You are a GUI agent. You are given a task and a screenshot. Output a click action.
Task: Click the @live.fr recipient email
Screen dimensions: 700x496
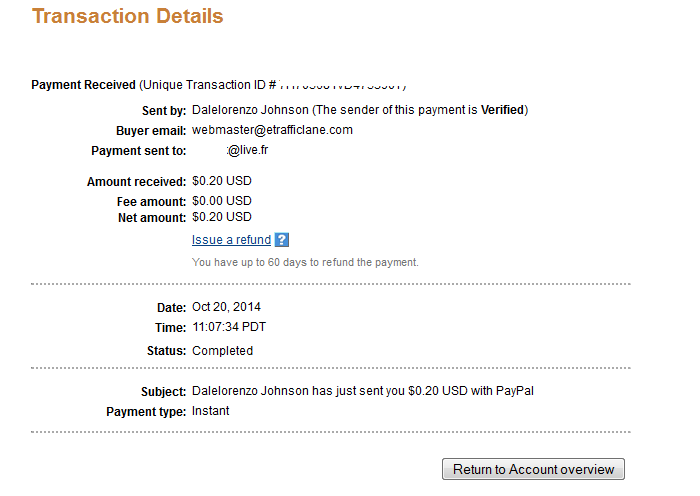[247, 150]
